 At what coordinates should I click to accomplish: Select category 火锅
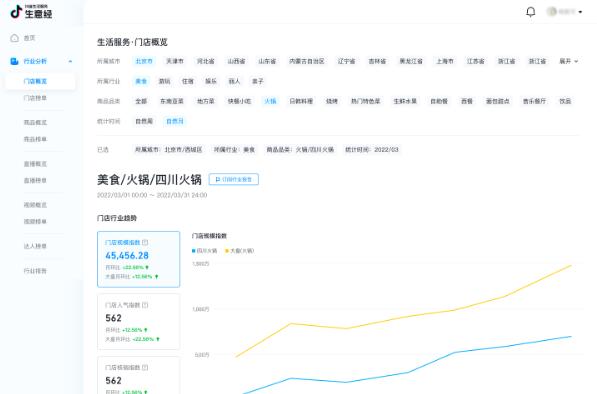(270, 101)
